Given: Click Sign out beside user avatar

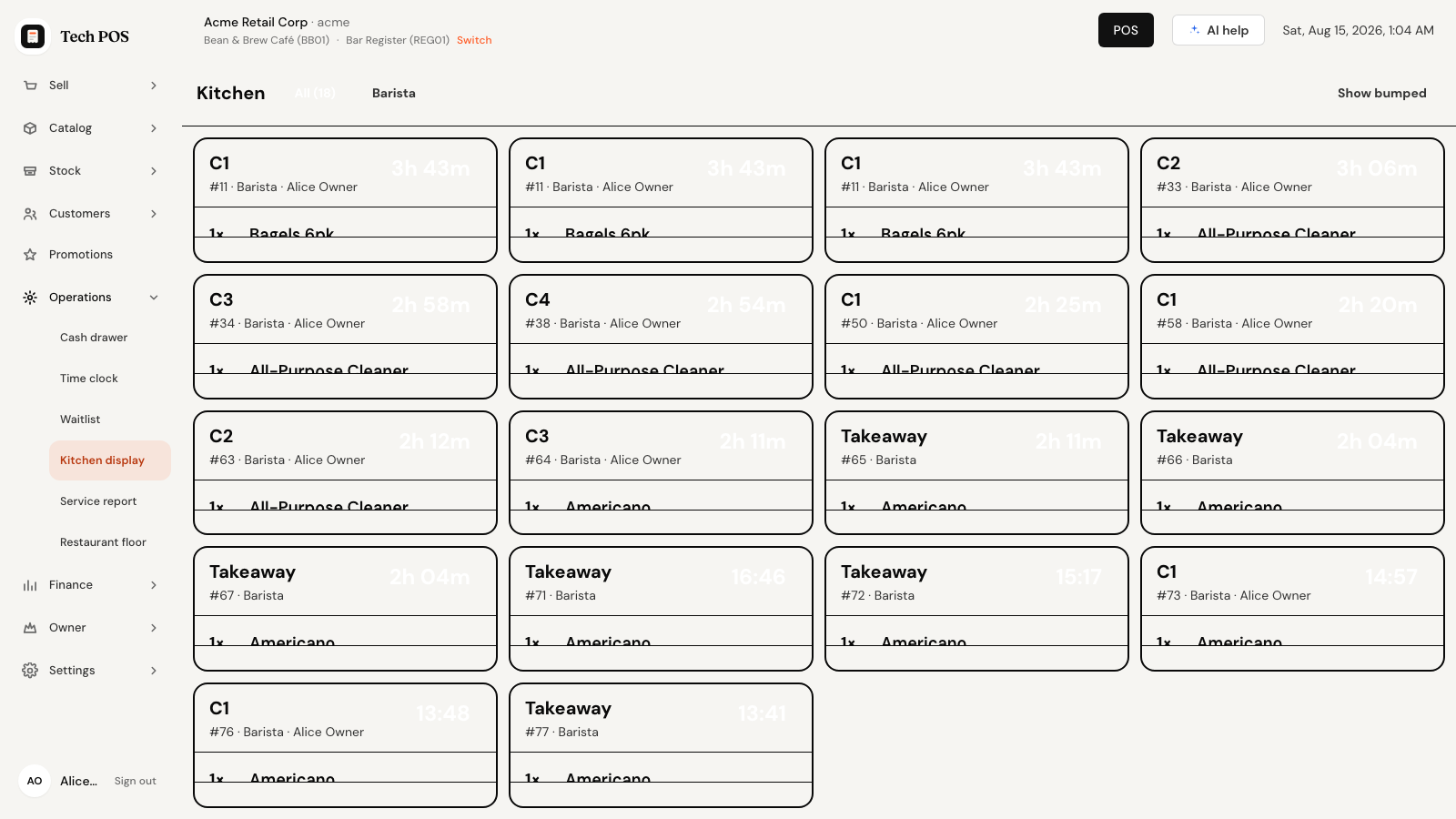Looking at the screenshot, I should pyautogui.click(x=135, y=781).
